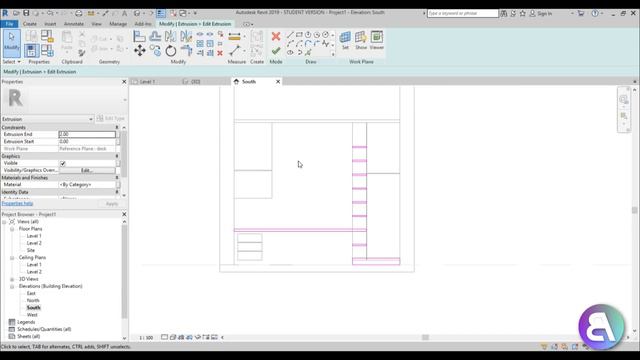Select the Move tool (four arrows)

(x=140, y=51)
